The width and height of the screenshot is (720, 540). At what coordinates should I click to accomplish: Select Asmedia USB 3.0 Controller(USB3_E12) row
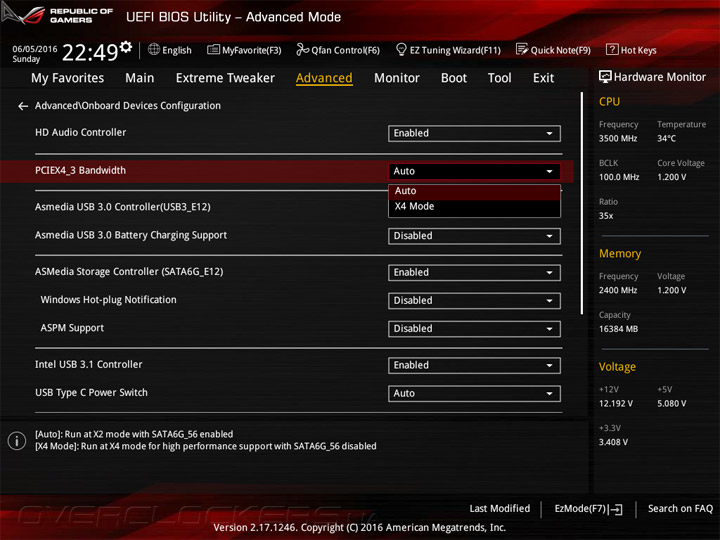(123, 207)
